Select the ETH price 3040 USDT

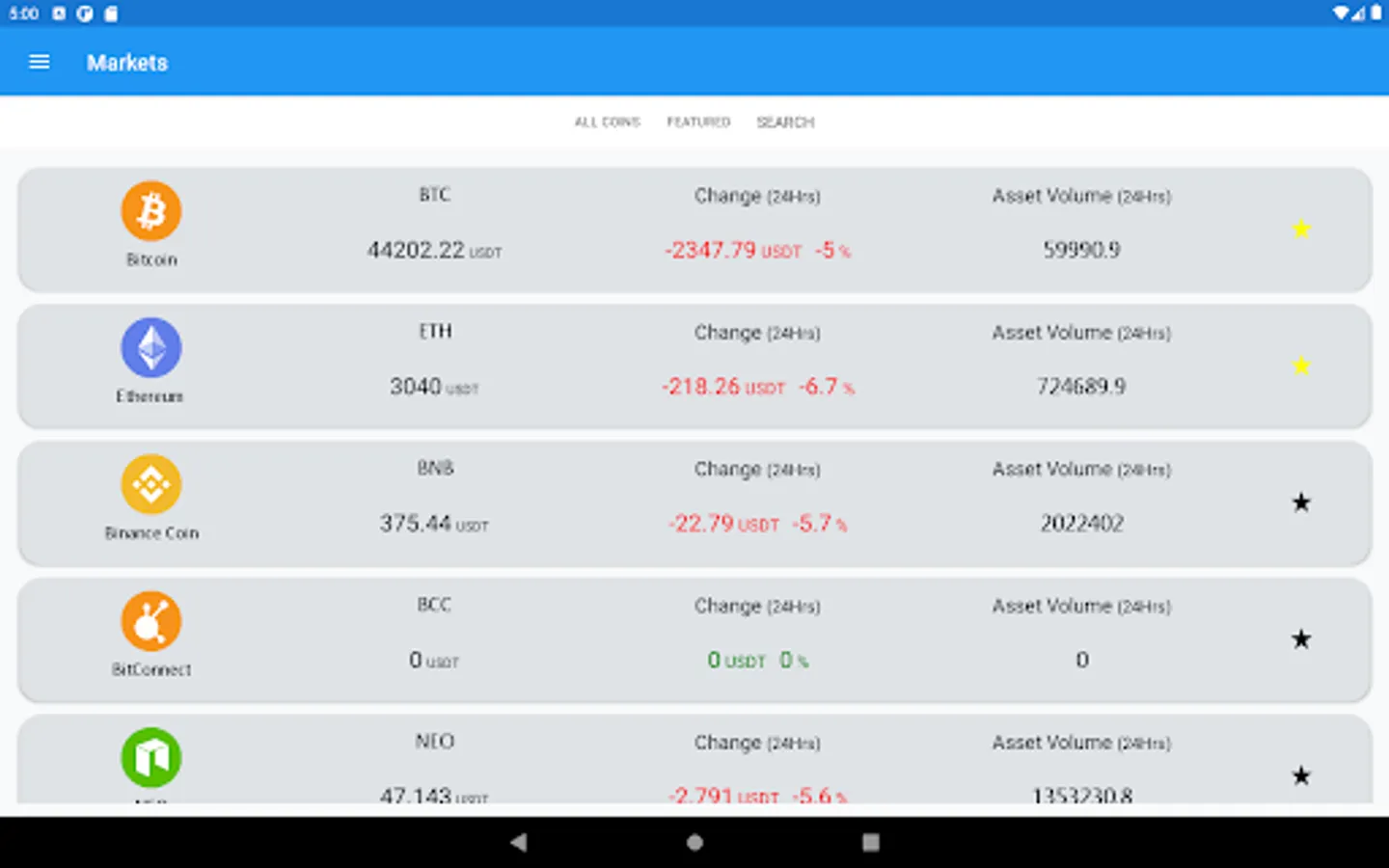[x=434, y=387]
